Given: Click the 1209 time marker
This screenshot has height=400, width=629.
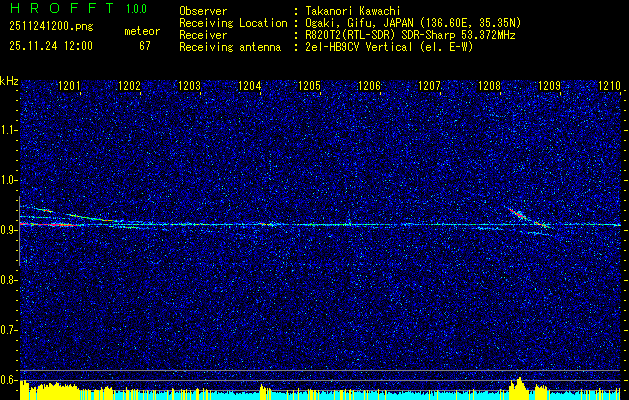Looking at the screenshot, I should point(549,86).
